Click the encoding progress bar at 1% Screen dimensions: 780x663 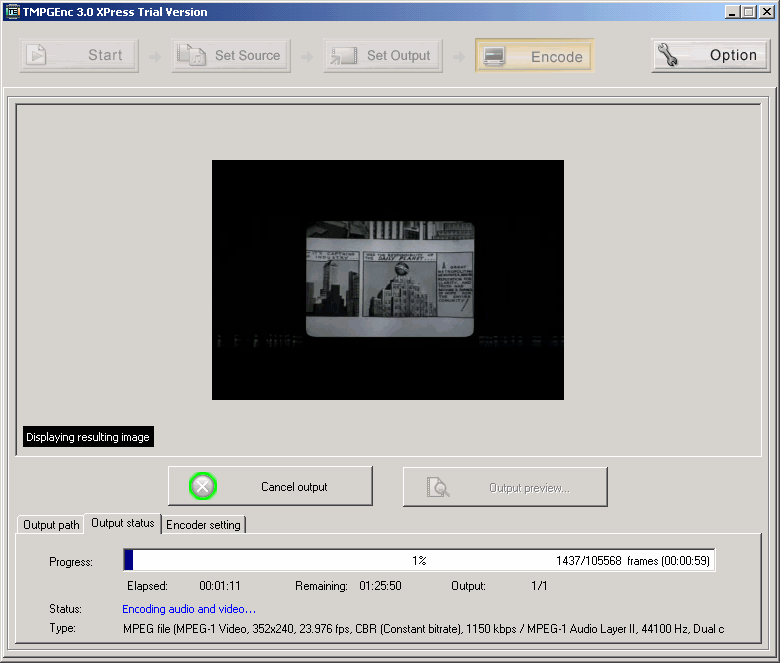pyautogui.click(x=419, y=561)
